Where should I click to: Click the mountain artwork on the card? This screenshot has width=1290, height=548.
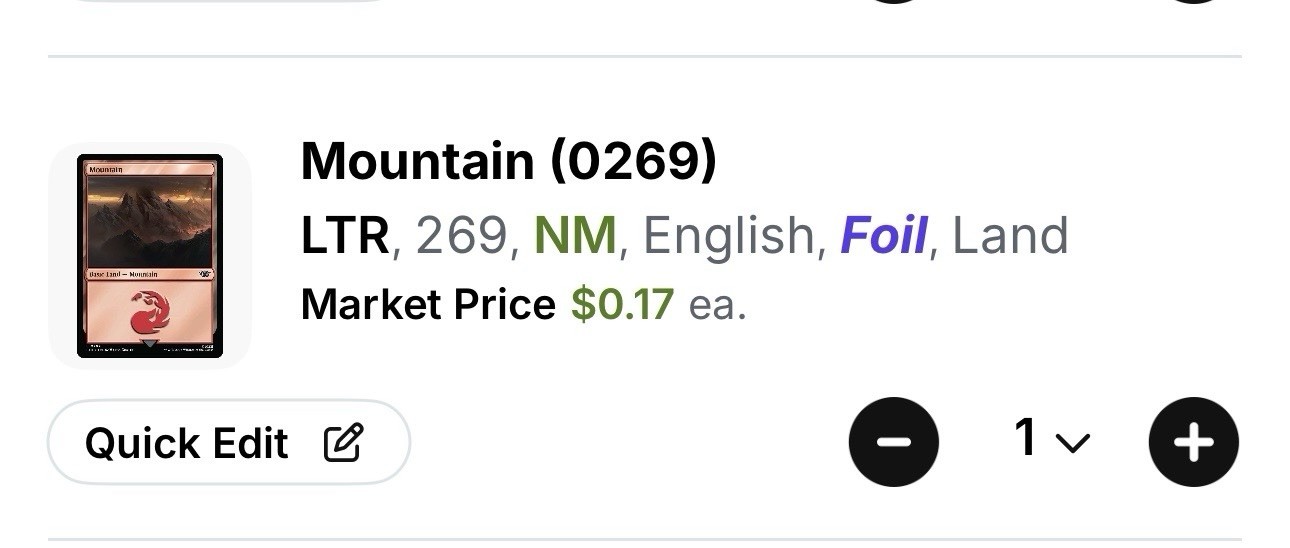[x=150, y=222]
